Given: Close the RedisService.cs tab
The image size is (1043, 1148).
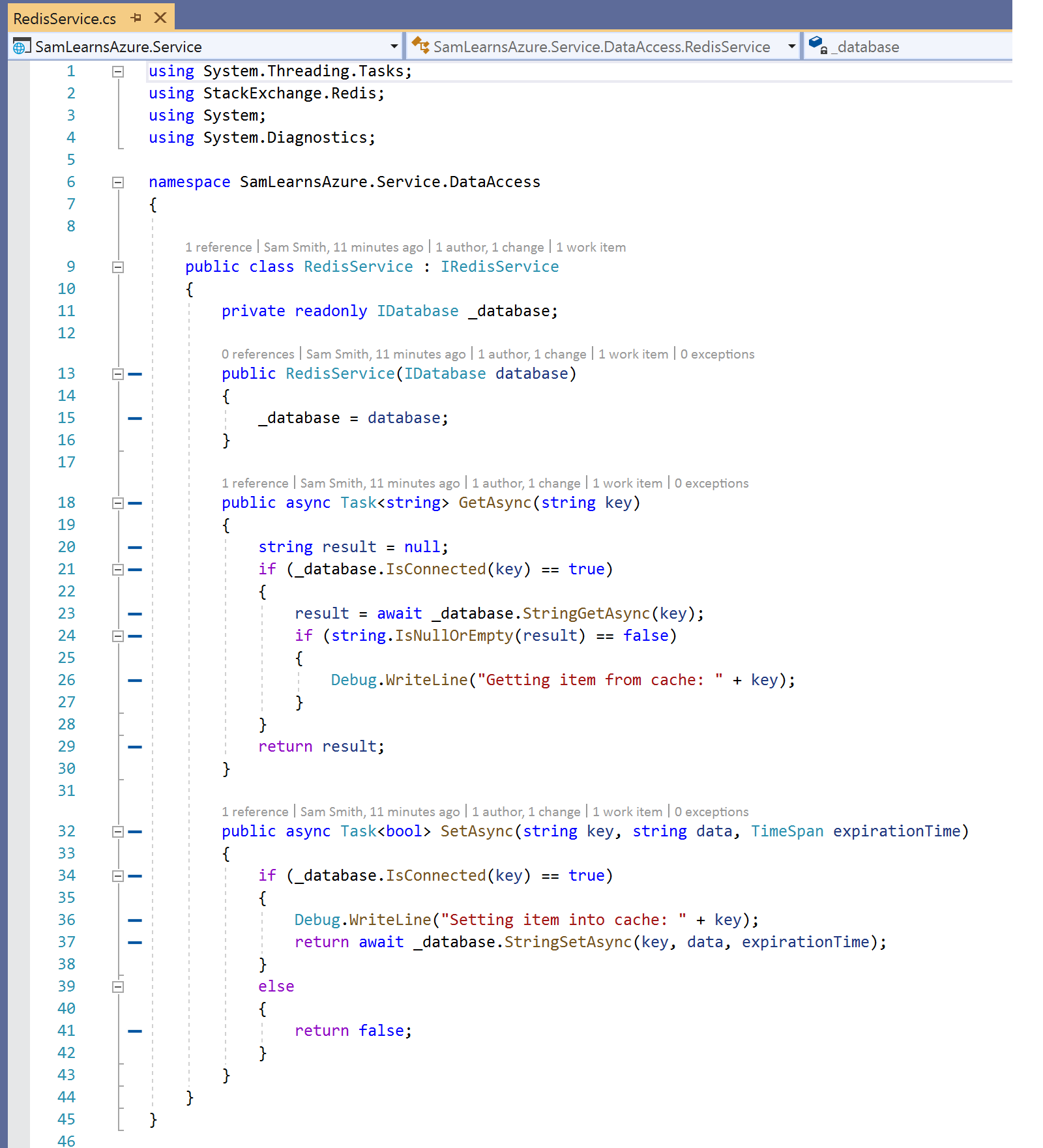Looking at the screenshot, I should [x=160, y=18].
